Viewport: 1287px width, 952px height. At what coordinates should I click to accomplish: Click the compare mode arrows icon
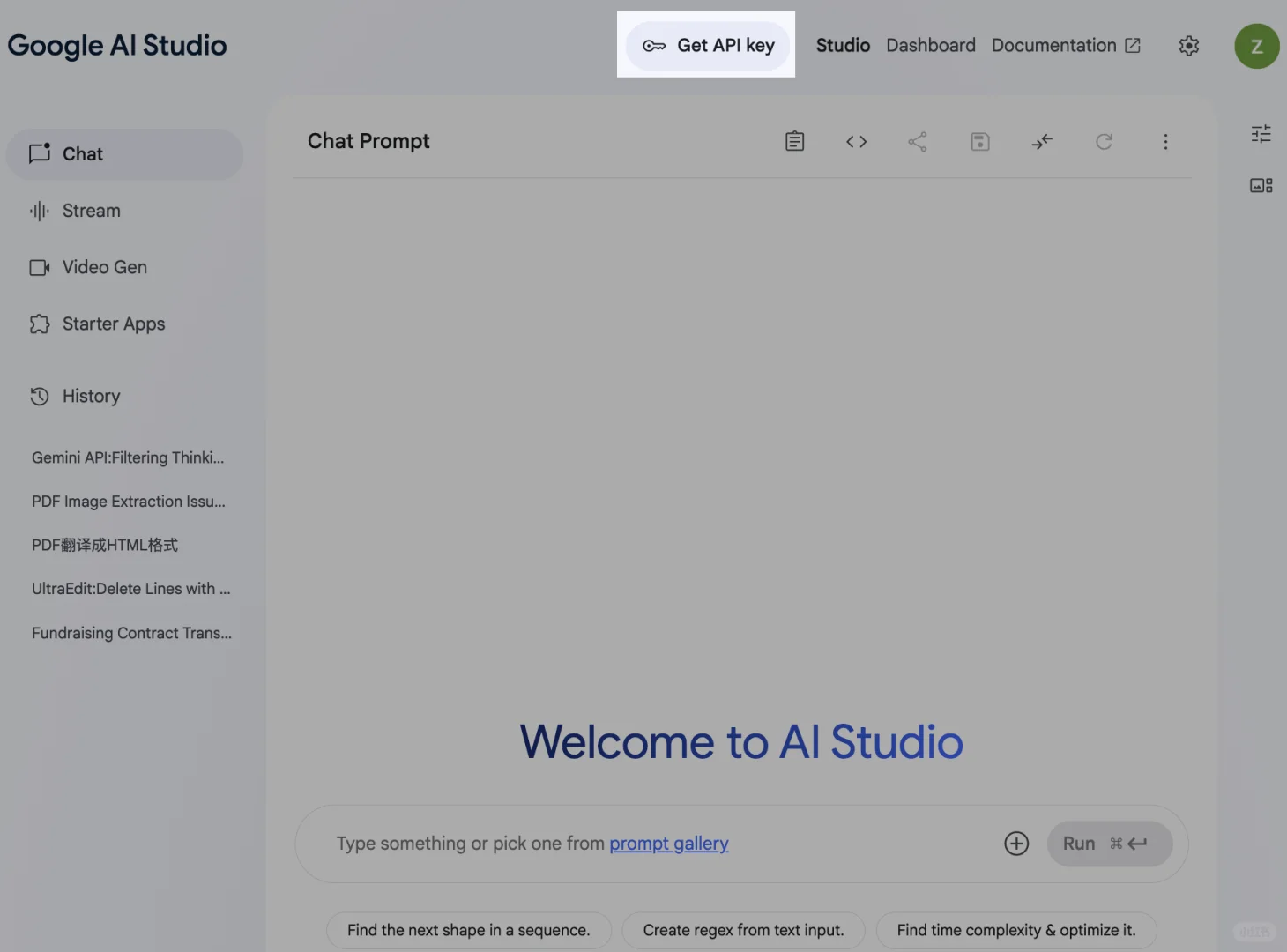(1042, 141)
